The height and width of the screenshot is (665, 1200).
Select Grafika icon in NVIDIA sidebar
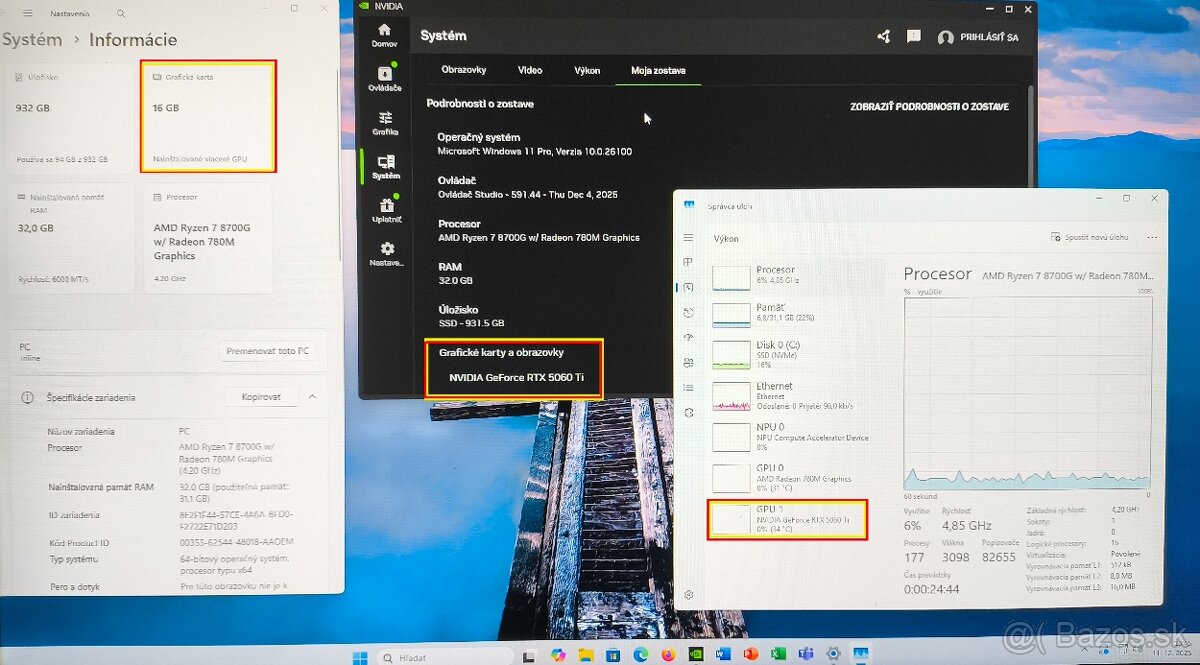click(x=385, y=122)
